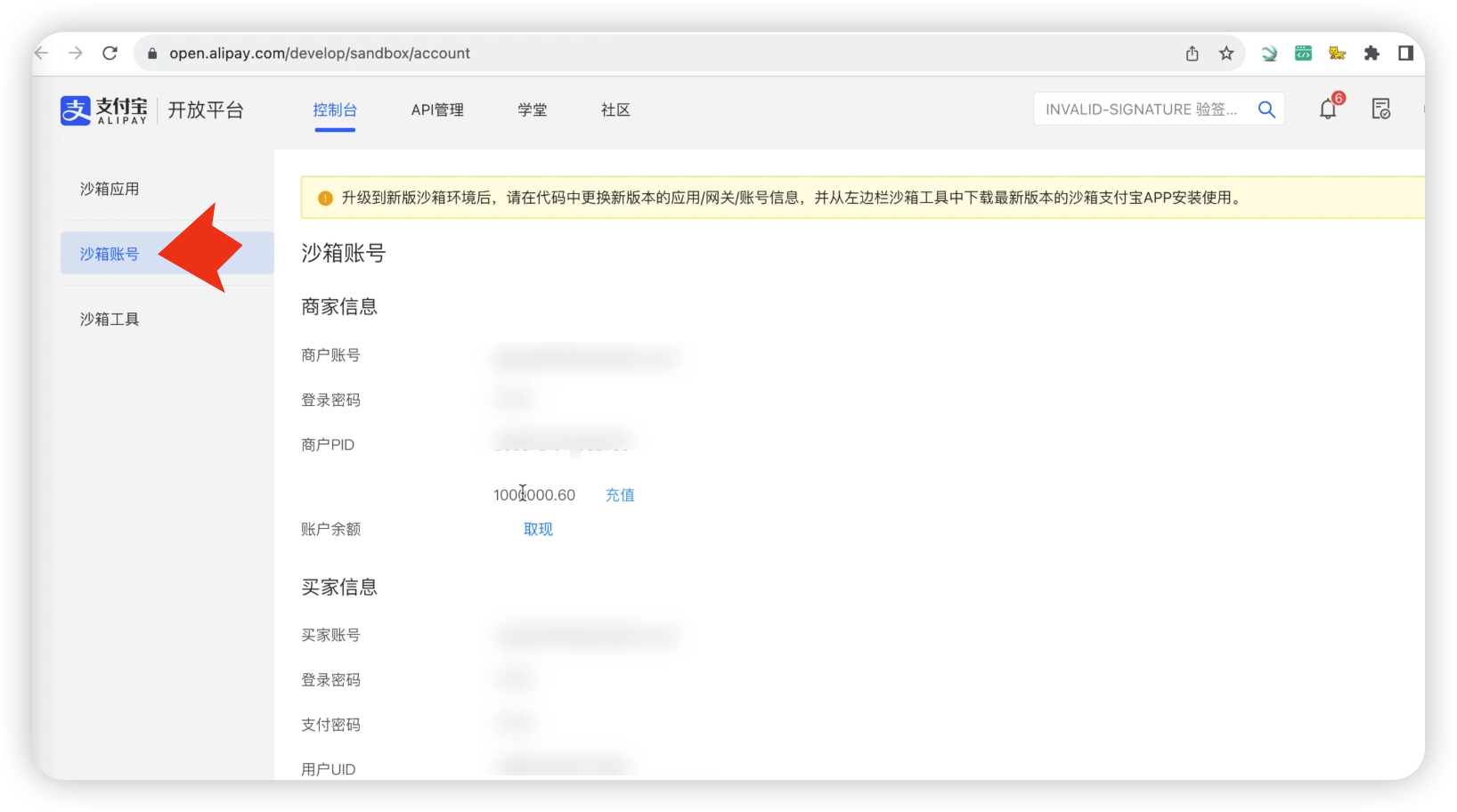1457x812 pixels.
Task: Open the document checklist icon
Action: pos(1381,109)
